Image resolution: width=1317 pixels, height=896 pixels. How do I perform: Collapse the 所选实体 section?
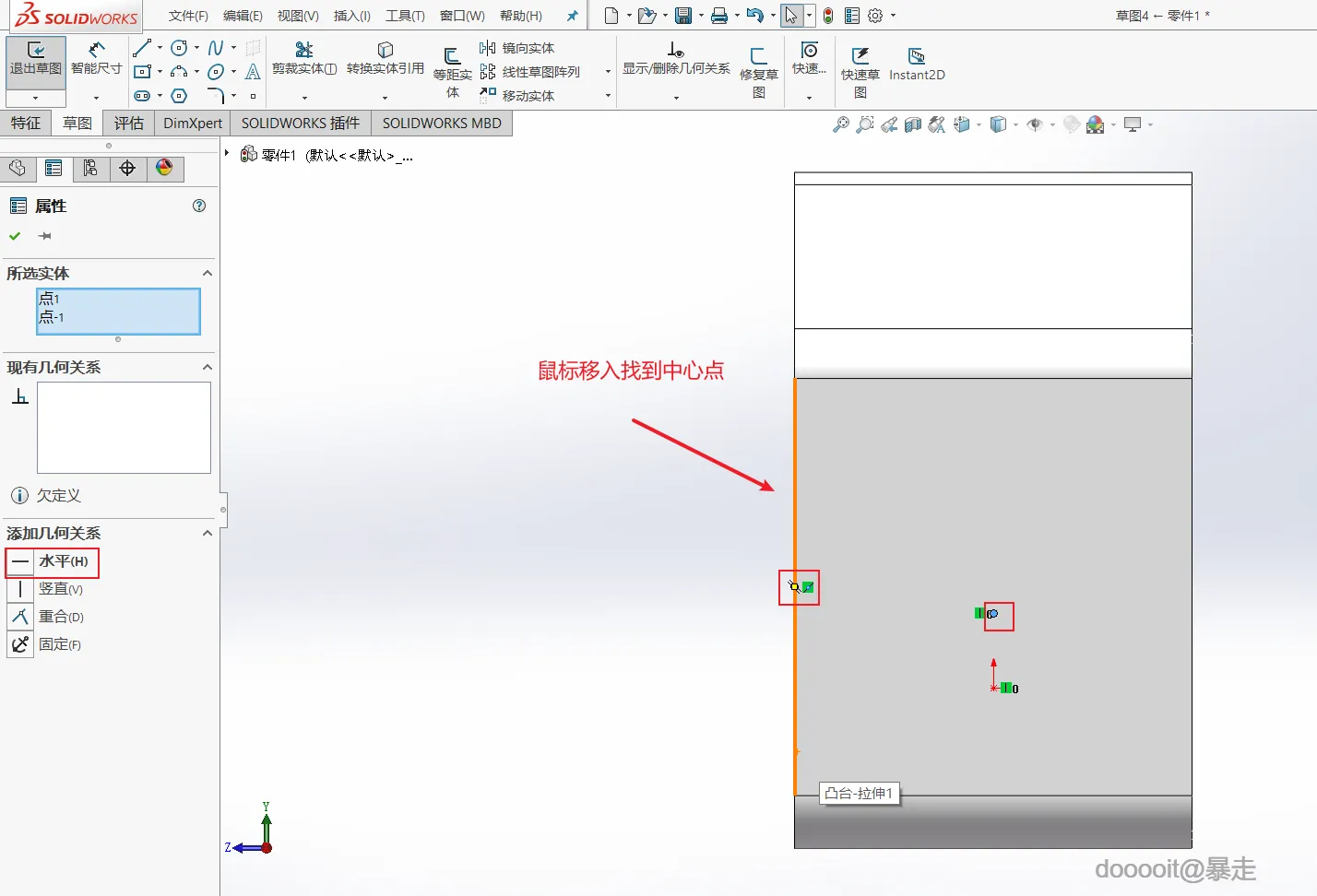coord(208,273)
